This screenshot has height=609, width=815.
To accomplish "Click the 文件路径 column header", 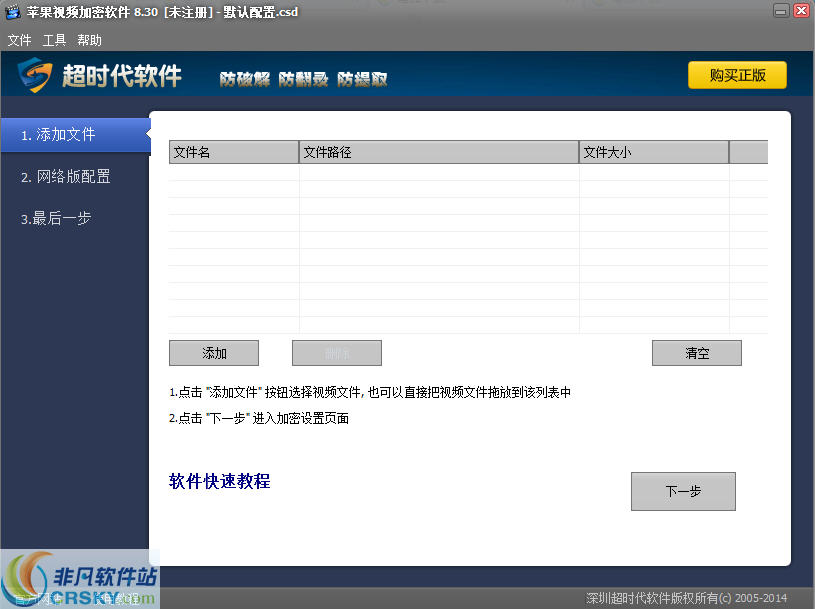I will [439, 152].
